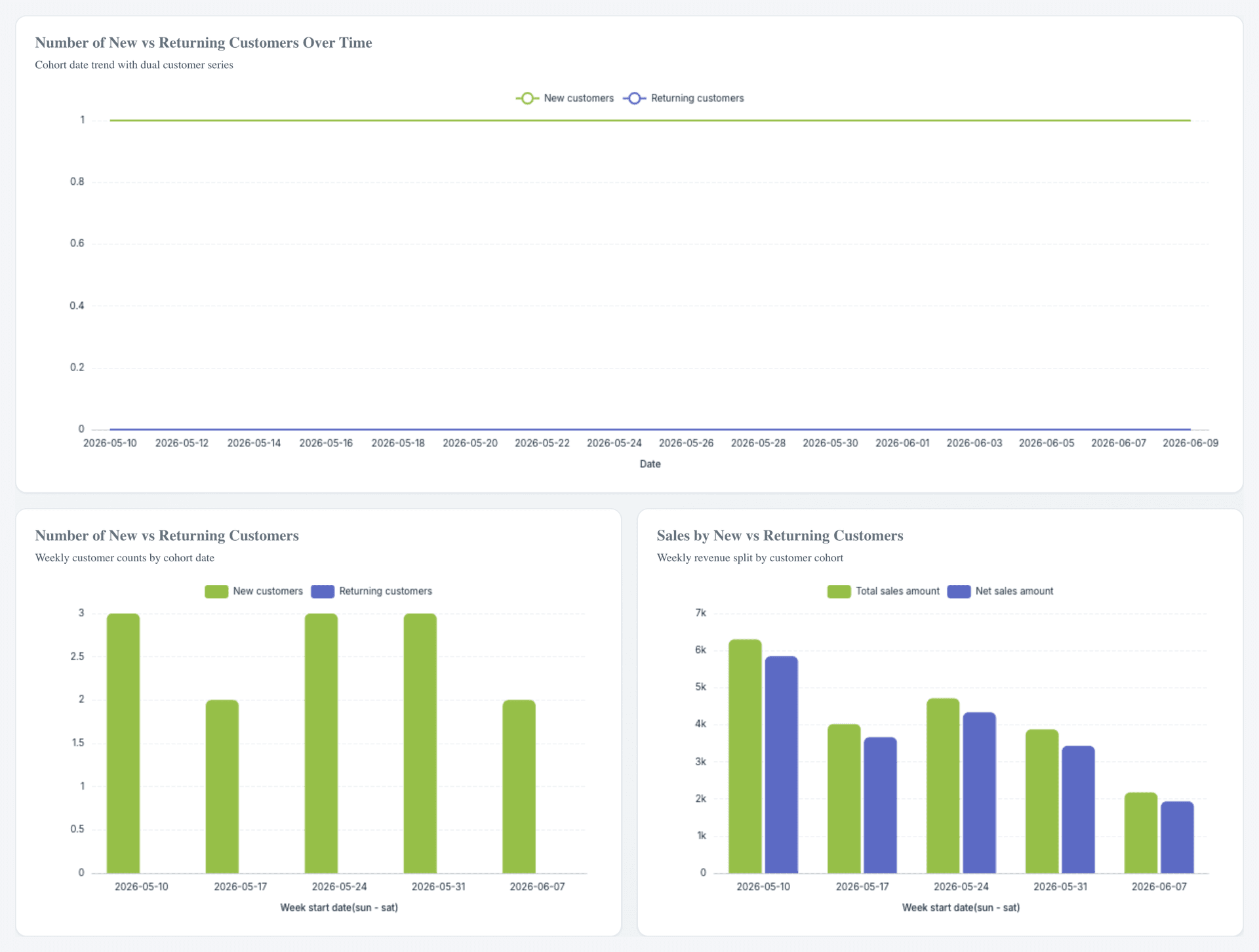The height and width of the screenshot is (952, 1259).
Task: Click 'Weekly revenue split by customer cohort' subtitle
Action: click(x=749, y=558)
